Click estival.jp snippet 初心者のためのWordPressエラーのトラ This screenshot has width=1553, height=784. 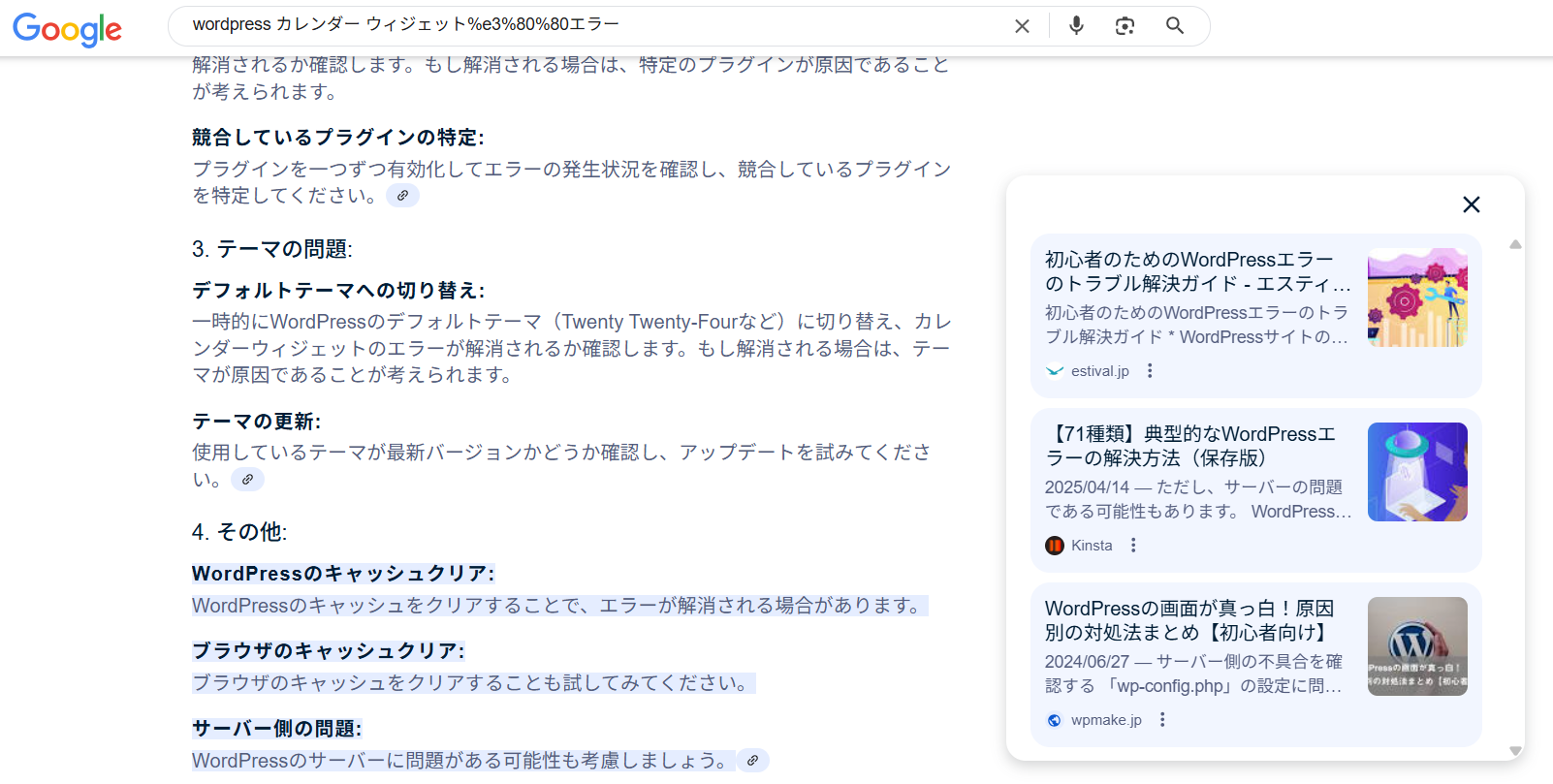coord(1197,325)
